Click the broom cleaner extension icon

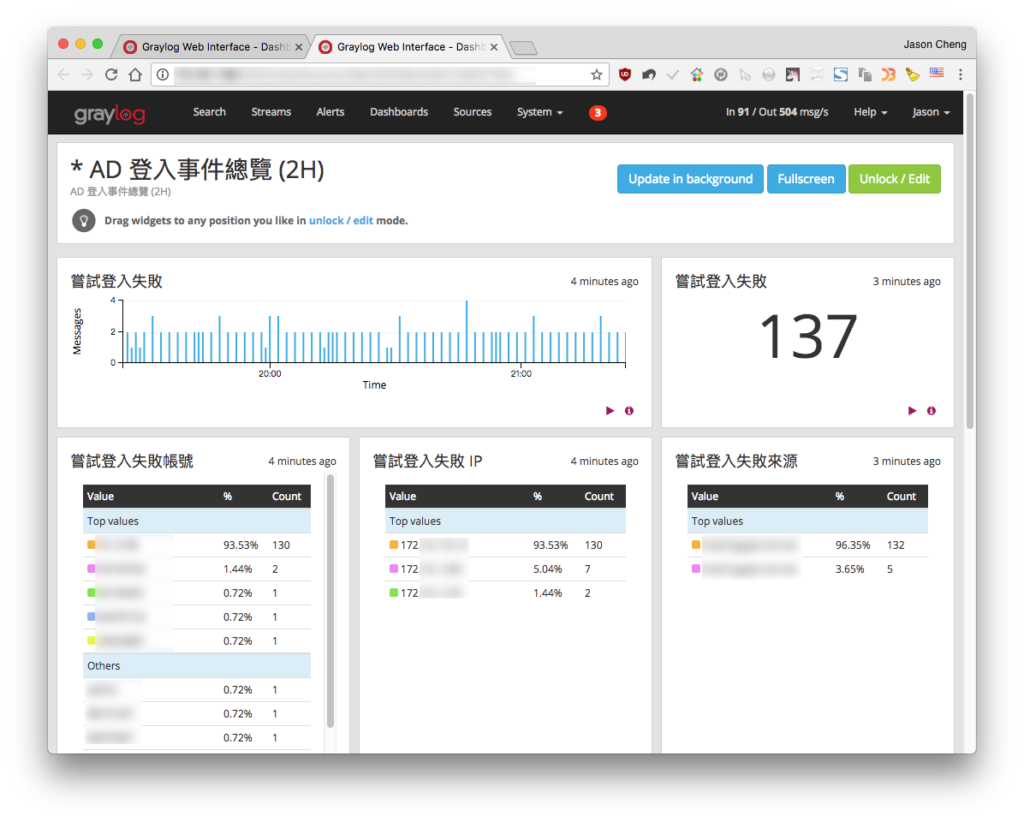point(912,75)
